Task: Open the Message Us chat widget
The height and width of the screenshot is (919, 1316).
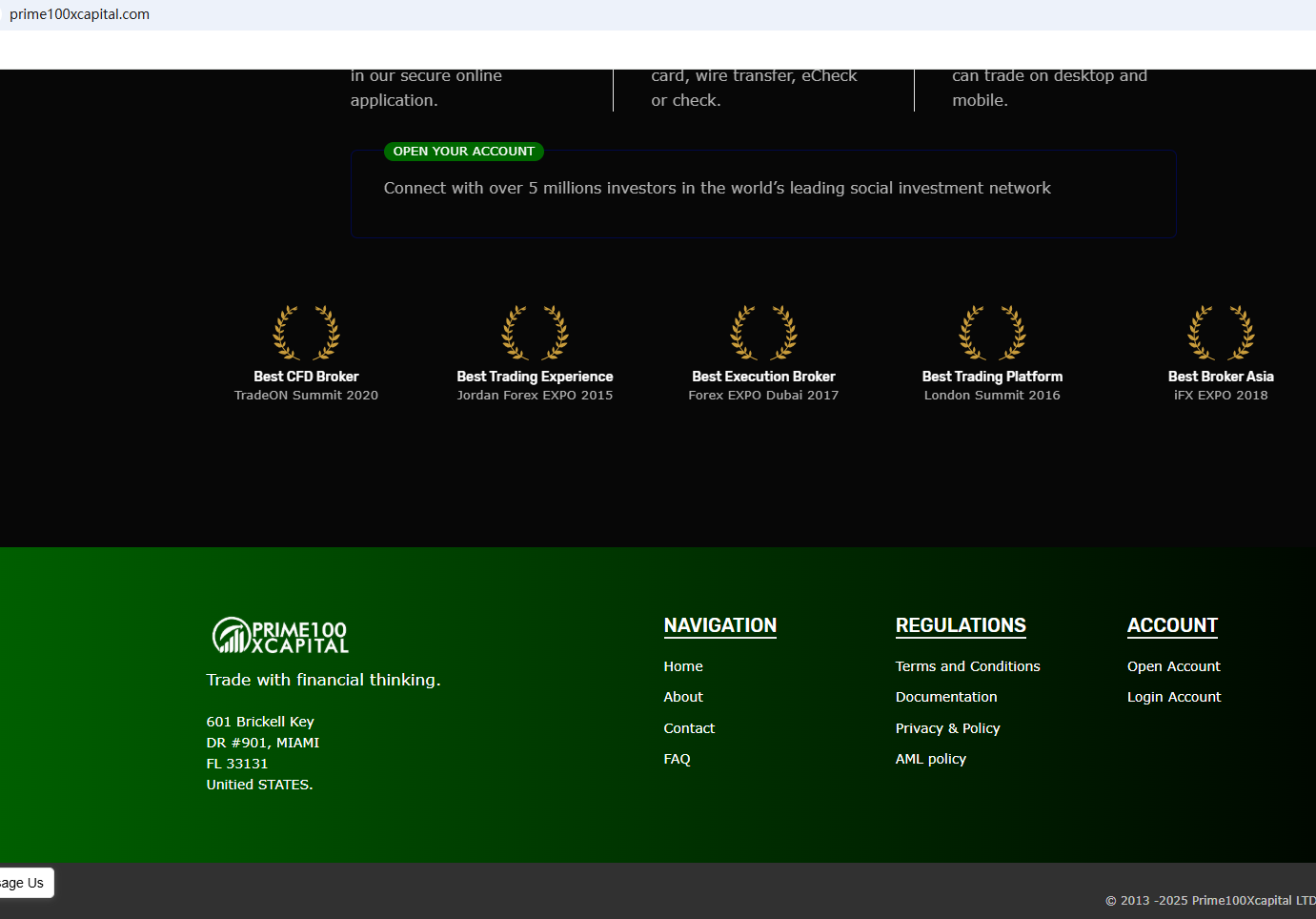Action: click(24, 883)
